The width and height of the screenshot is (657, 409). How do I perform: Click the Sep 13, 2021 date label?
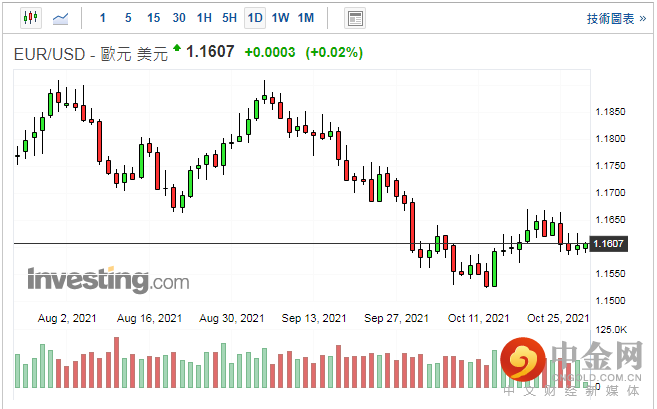[314, 318]
